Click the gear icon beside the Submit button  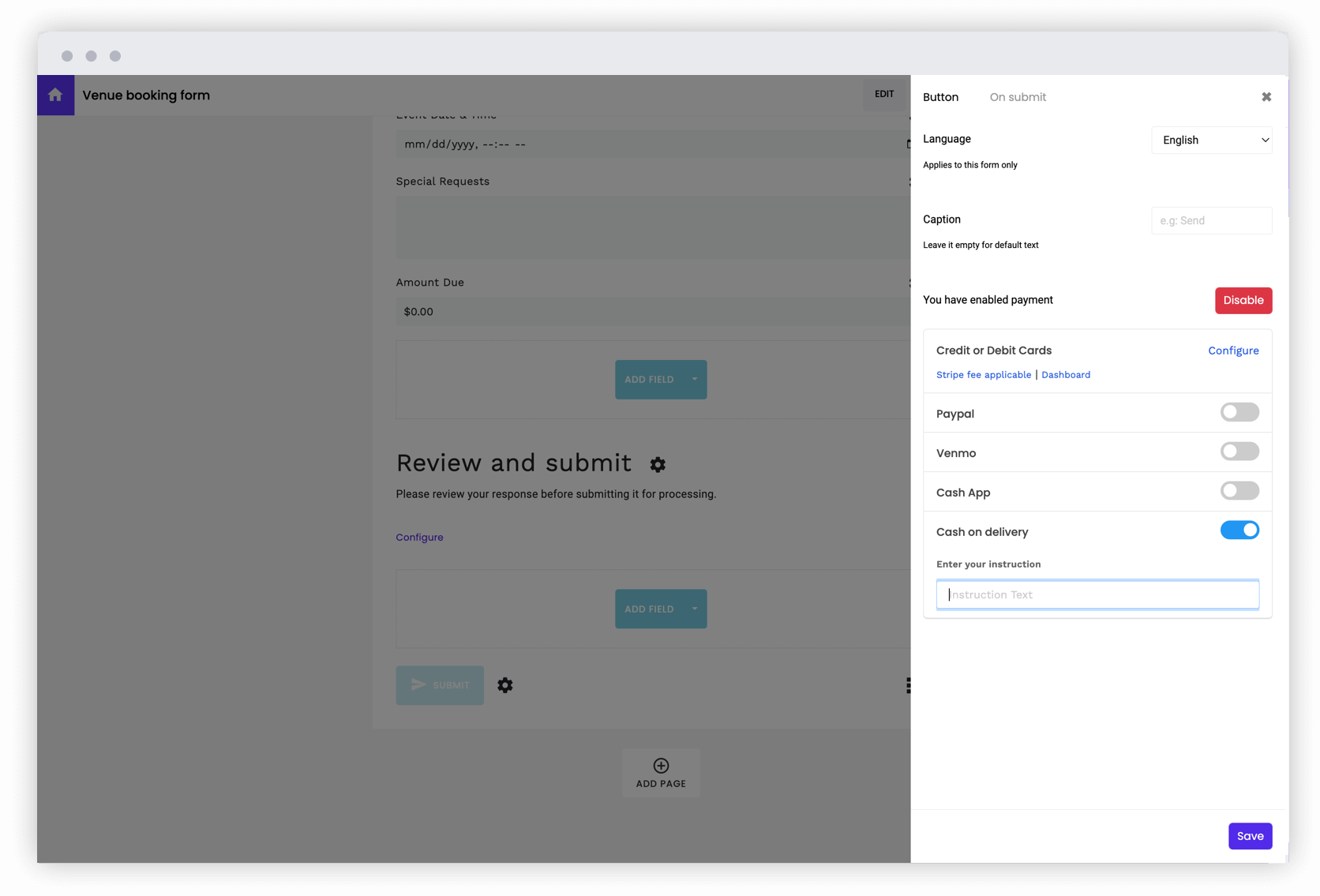tap(505, 685)
